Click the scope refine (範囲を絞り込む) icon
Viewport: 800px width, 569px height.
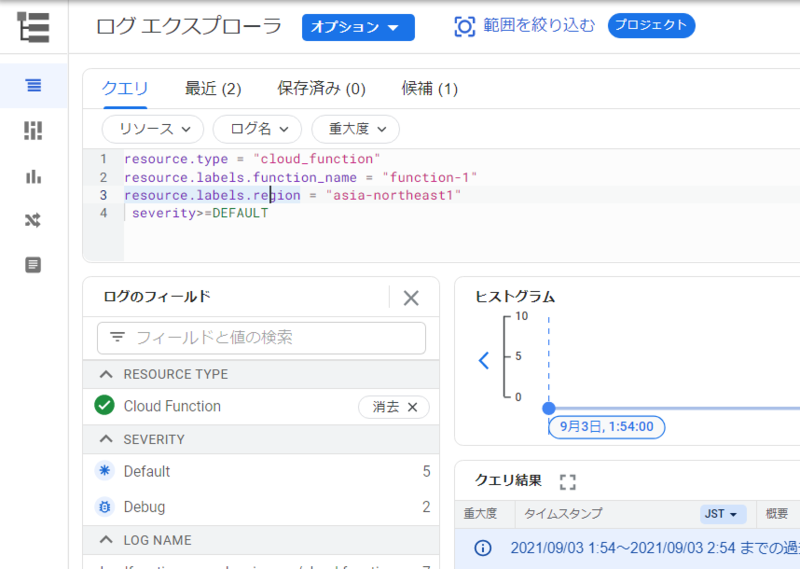pyautogui.click(x=464, y=26)
